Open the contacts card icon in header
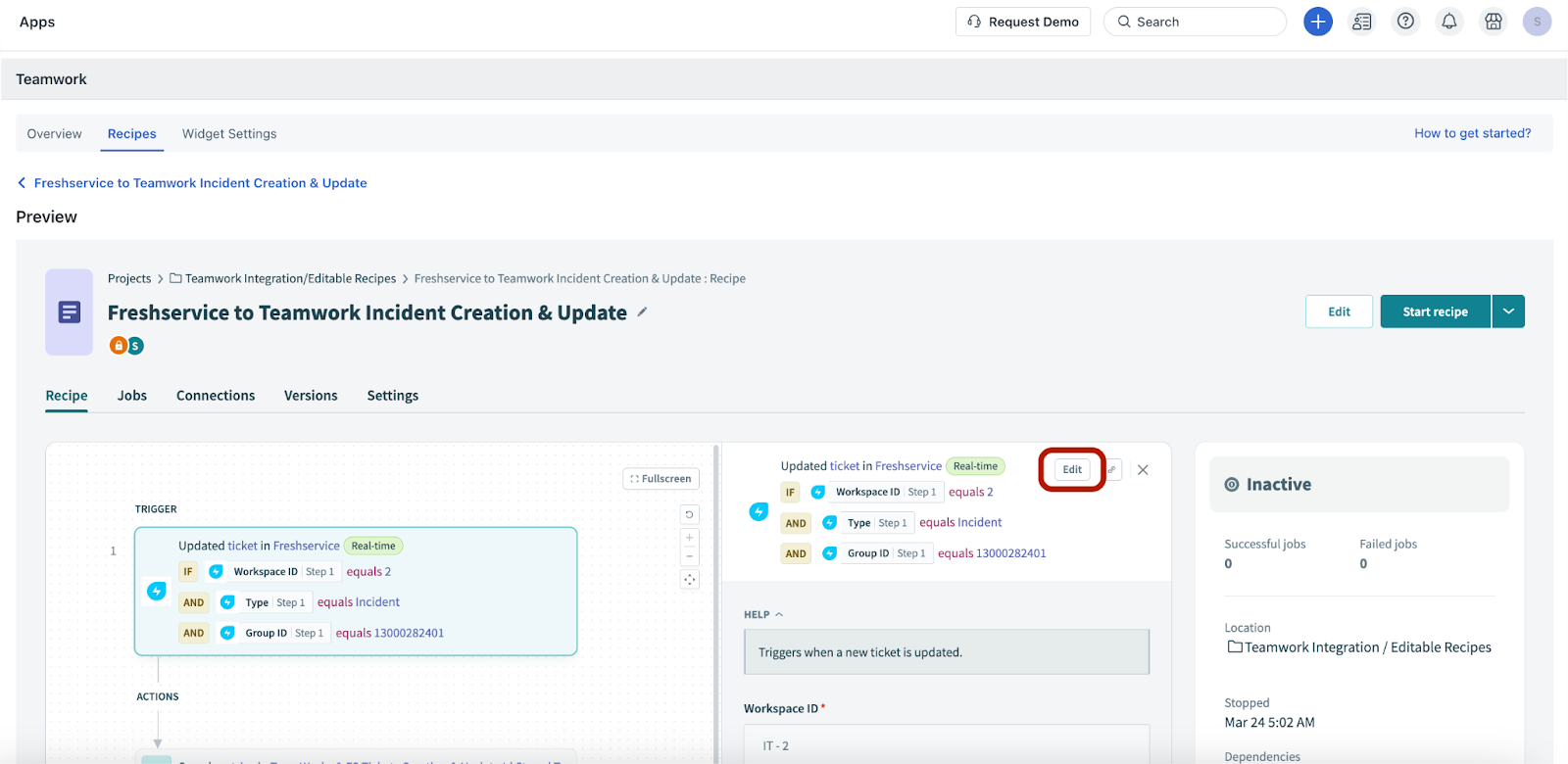Image resolution: width=1568 pixels, height=764 pixels. [x=1362, y=22]
